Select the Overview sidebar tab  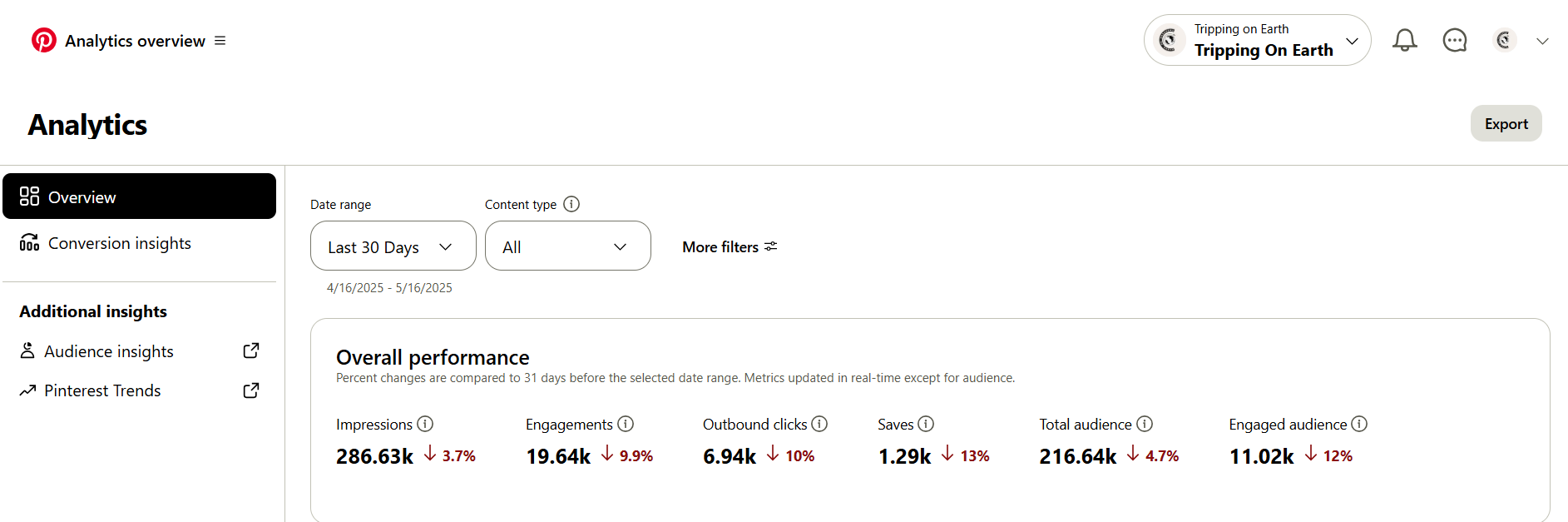click(139, 196)
